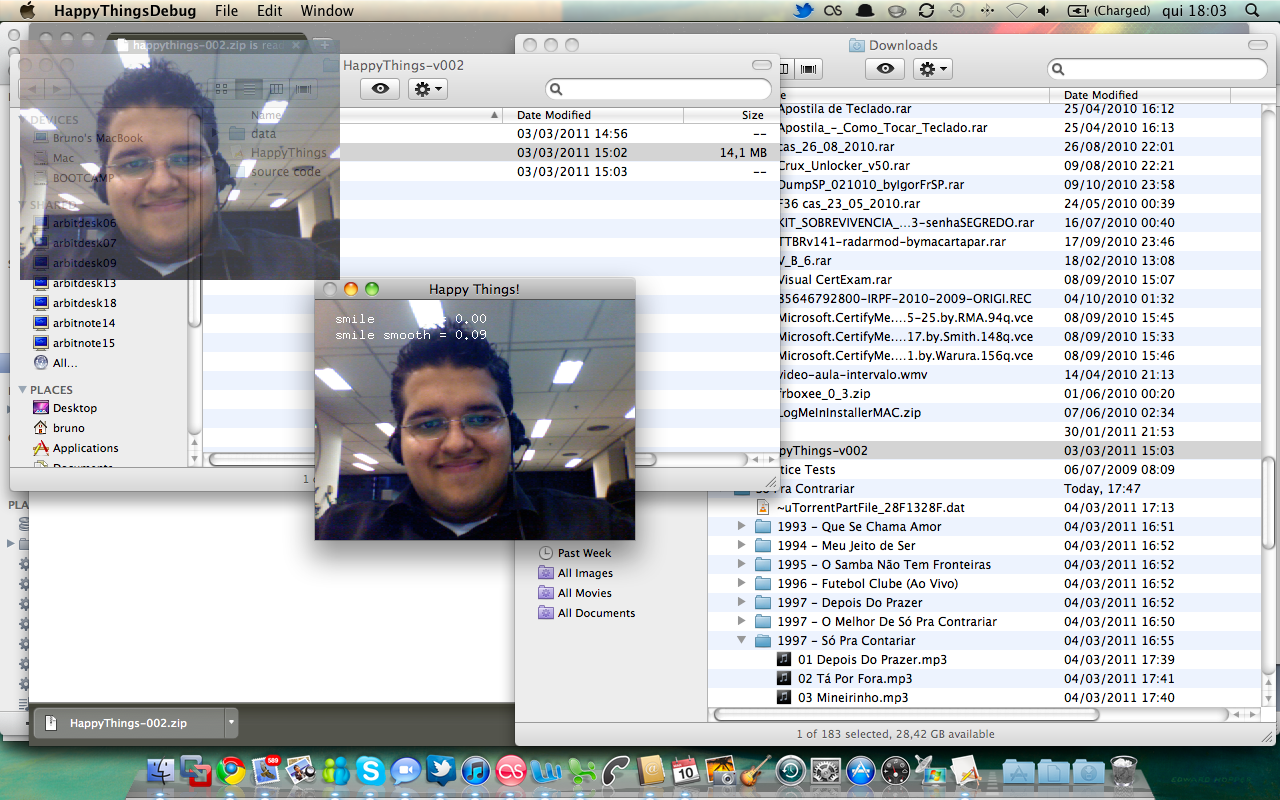Open iCal calendar in the Dock

tap(685, 770)
